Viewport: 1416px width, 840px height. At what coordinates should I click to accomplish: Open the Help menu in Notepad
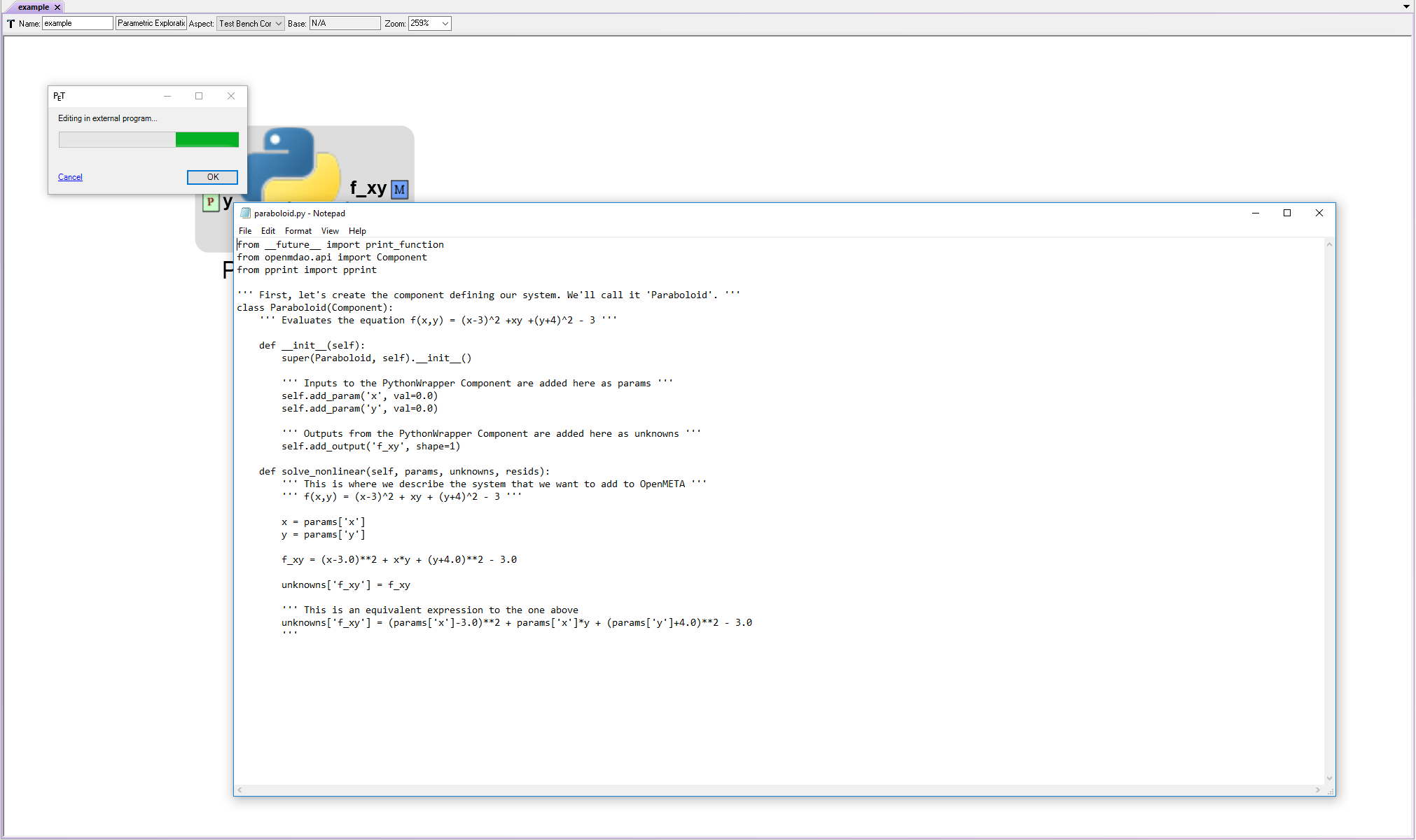point(357,230)
